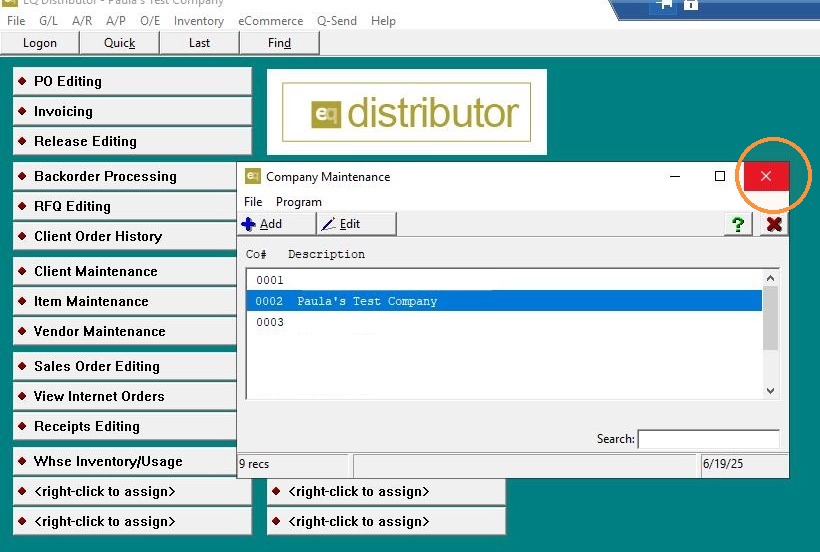Open Invoicing shortcut
Image resolution: width=820 pixels, height=552 pixels.
[x=132, y=111]
